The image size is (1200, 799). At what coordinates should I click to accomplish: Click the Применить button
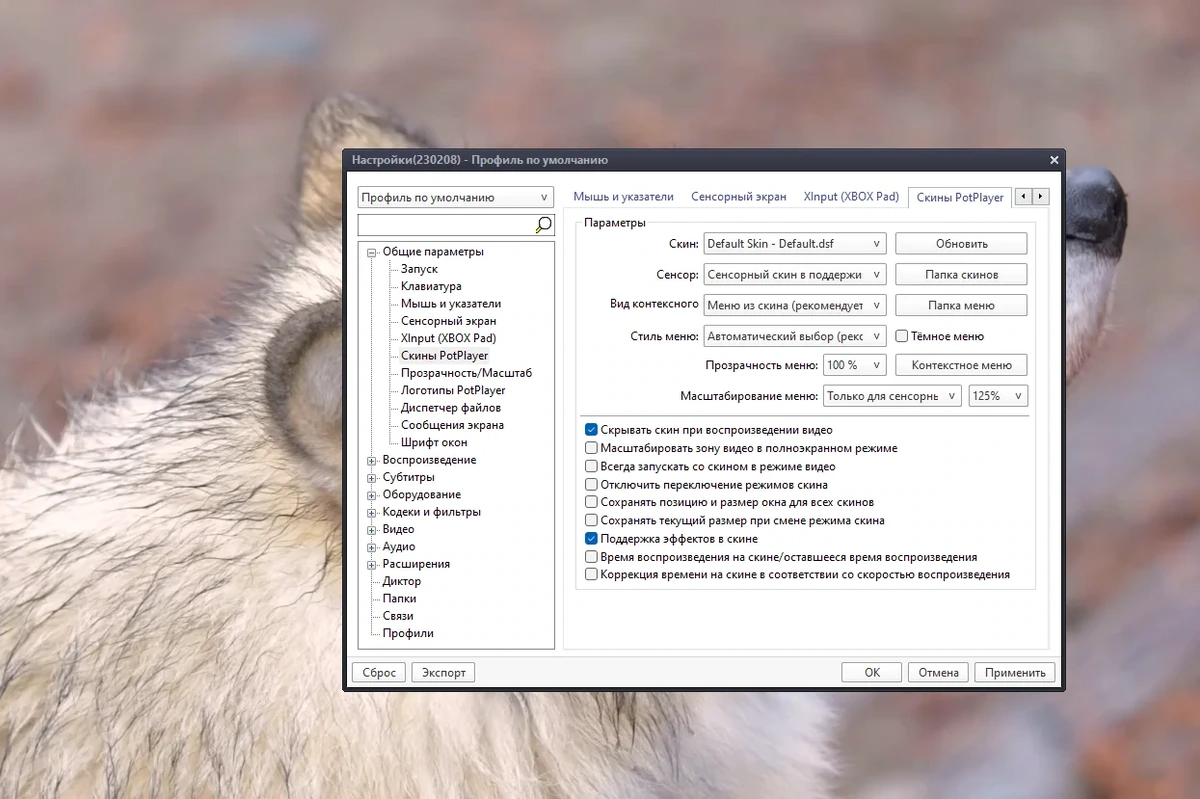click(x=1015, y=672)
